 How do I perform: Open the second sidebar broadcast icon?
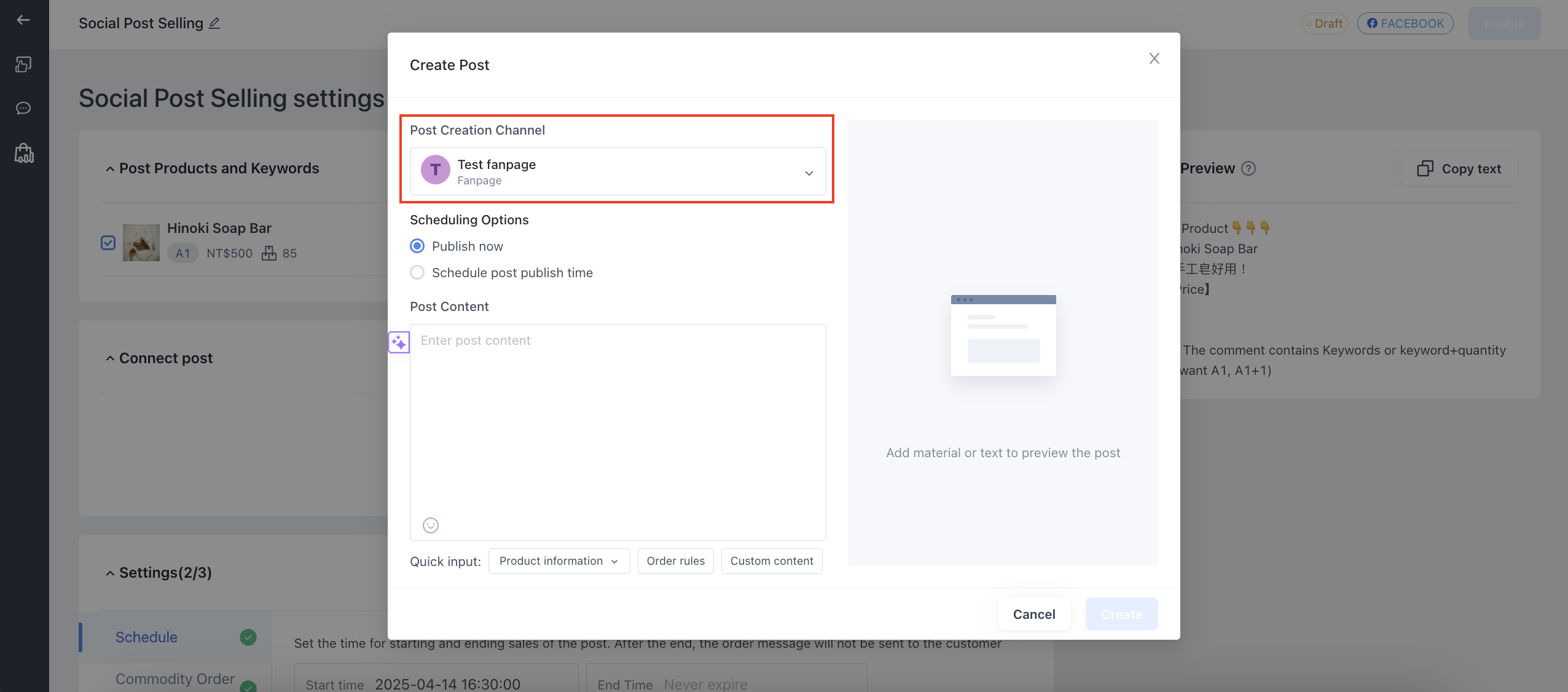(x=23, y=65)
